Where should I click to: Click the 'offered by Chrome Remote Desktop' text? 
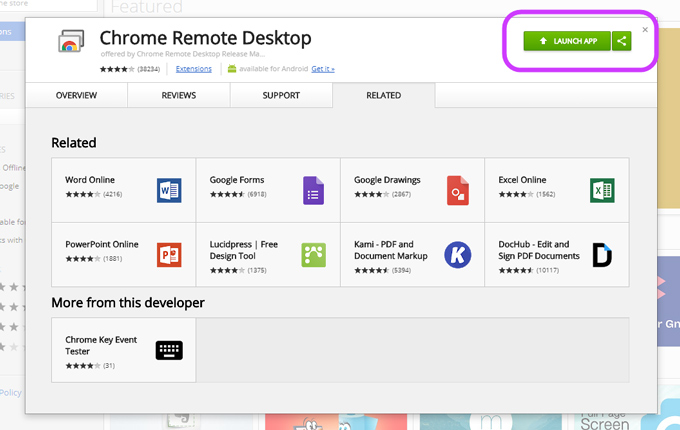pyautogui.click(x=183, y=54)
